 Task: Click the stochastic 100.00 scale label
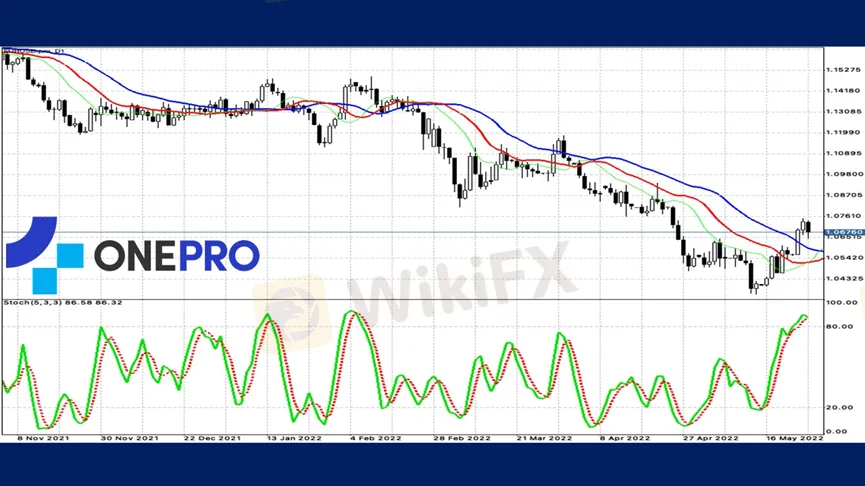843,301
